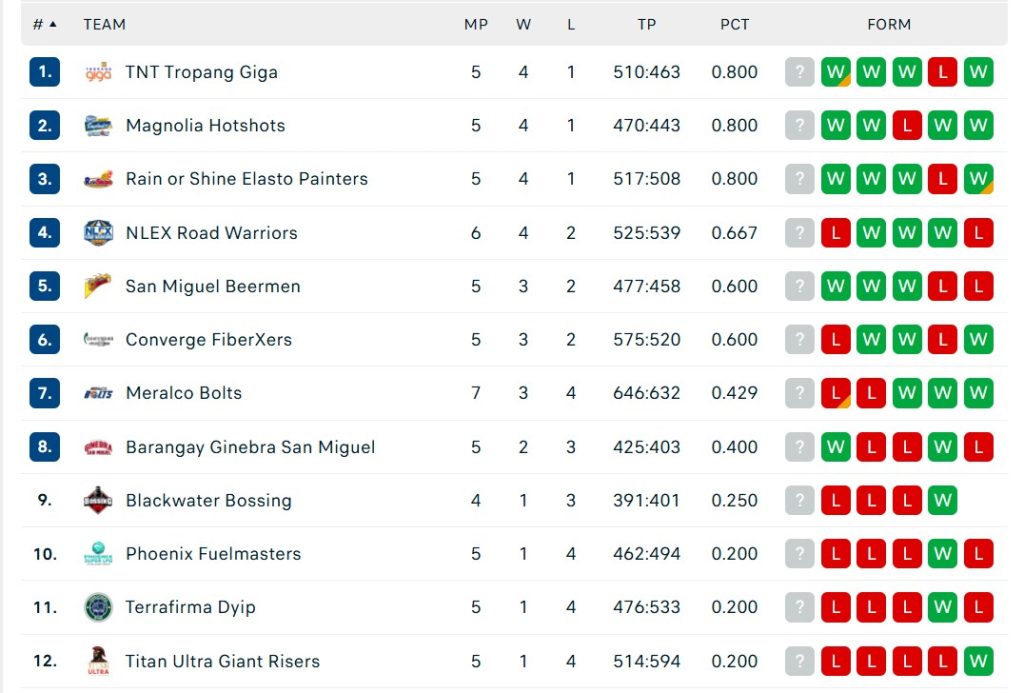Viewport: 1024px width, 693px height.
Task: Sort table by the # rank column
Action: click(x=44, y=24)
